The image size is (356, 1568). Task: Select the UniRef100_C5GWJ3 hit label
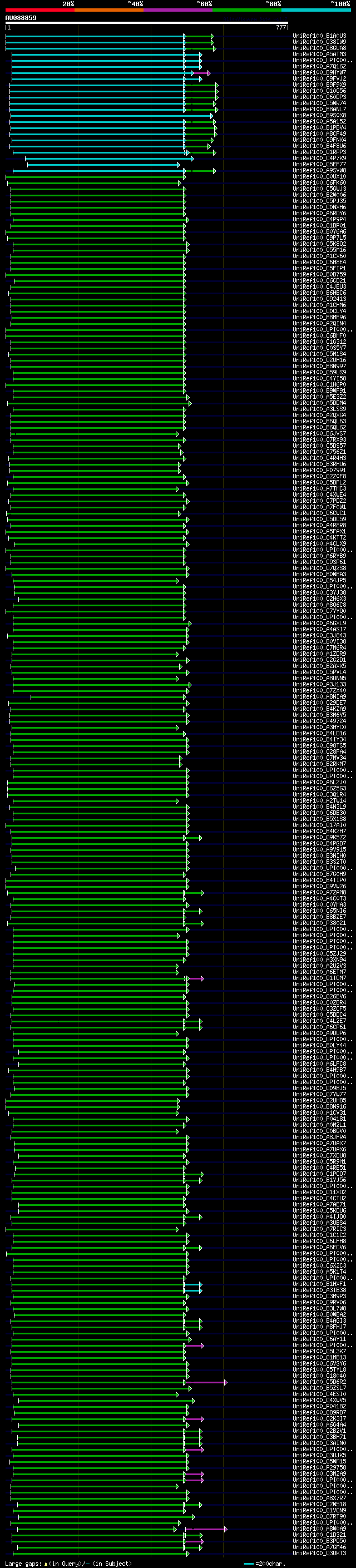tap(319, 189)
